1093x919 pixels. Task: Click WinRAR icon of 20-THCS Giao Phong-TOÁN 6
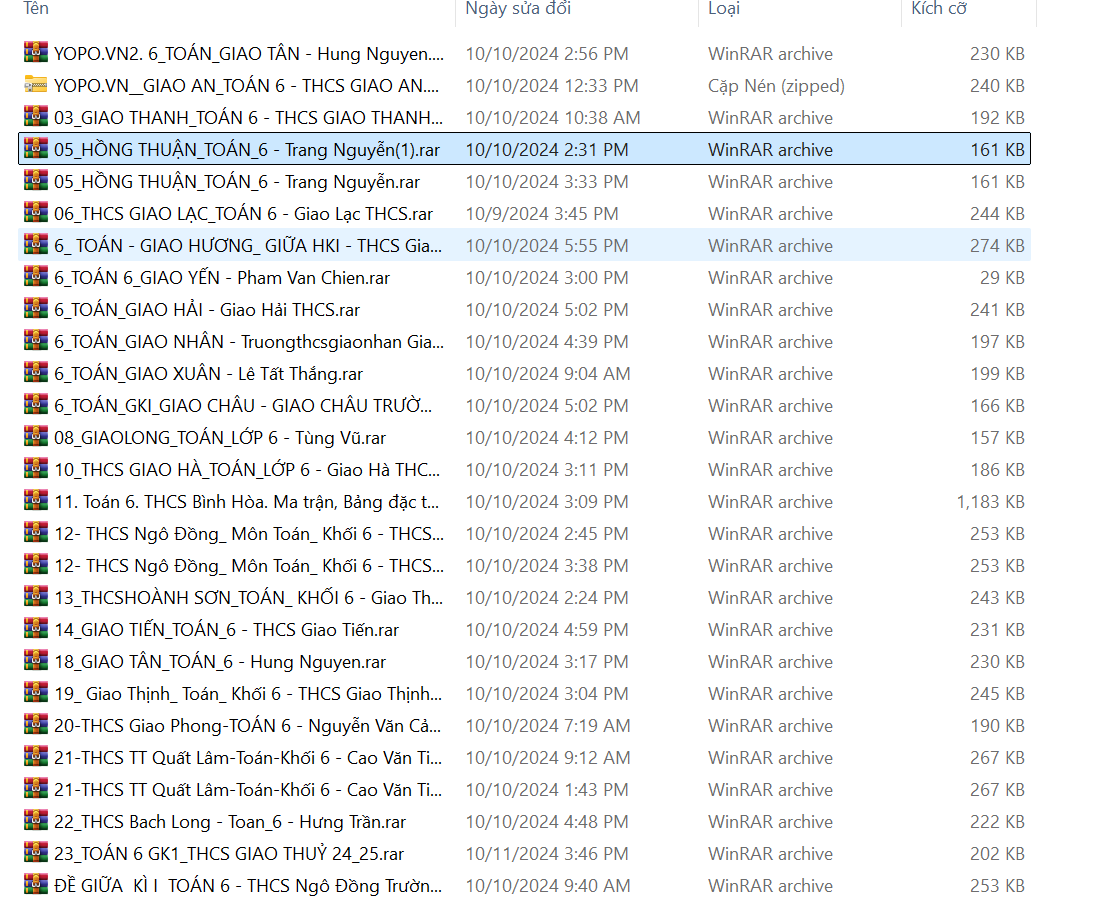click(36, 726)
